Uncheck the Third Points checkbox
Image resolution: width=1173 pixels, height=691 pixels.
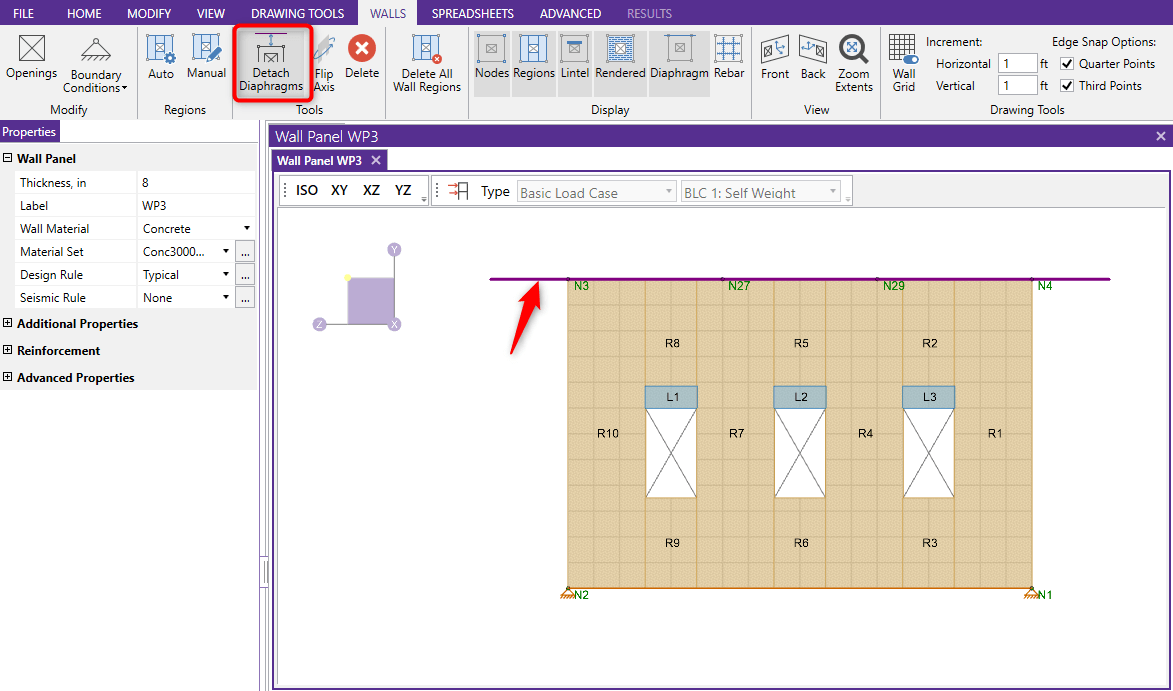(x=1067, y=86)
